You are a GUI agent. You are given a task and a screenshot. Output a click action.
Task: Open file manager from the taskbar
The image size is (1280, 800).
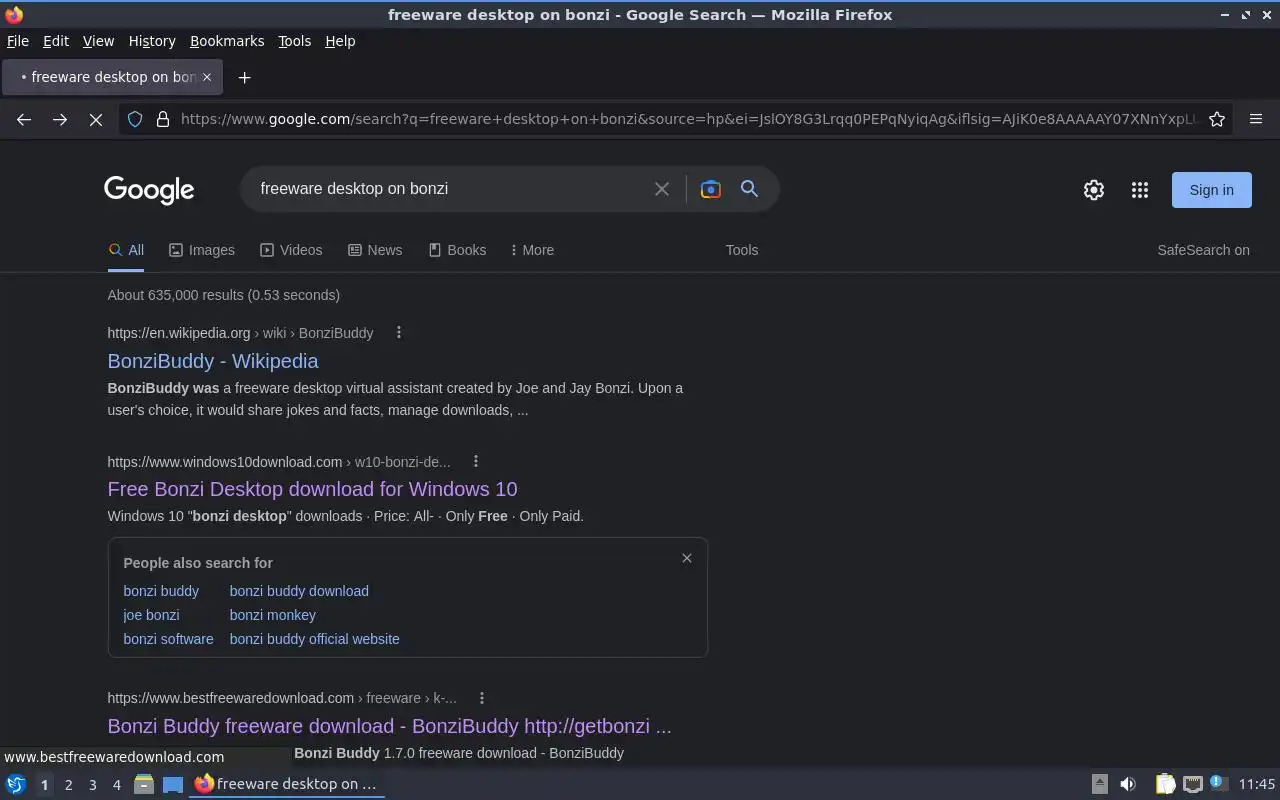coord(144,784)
